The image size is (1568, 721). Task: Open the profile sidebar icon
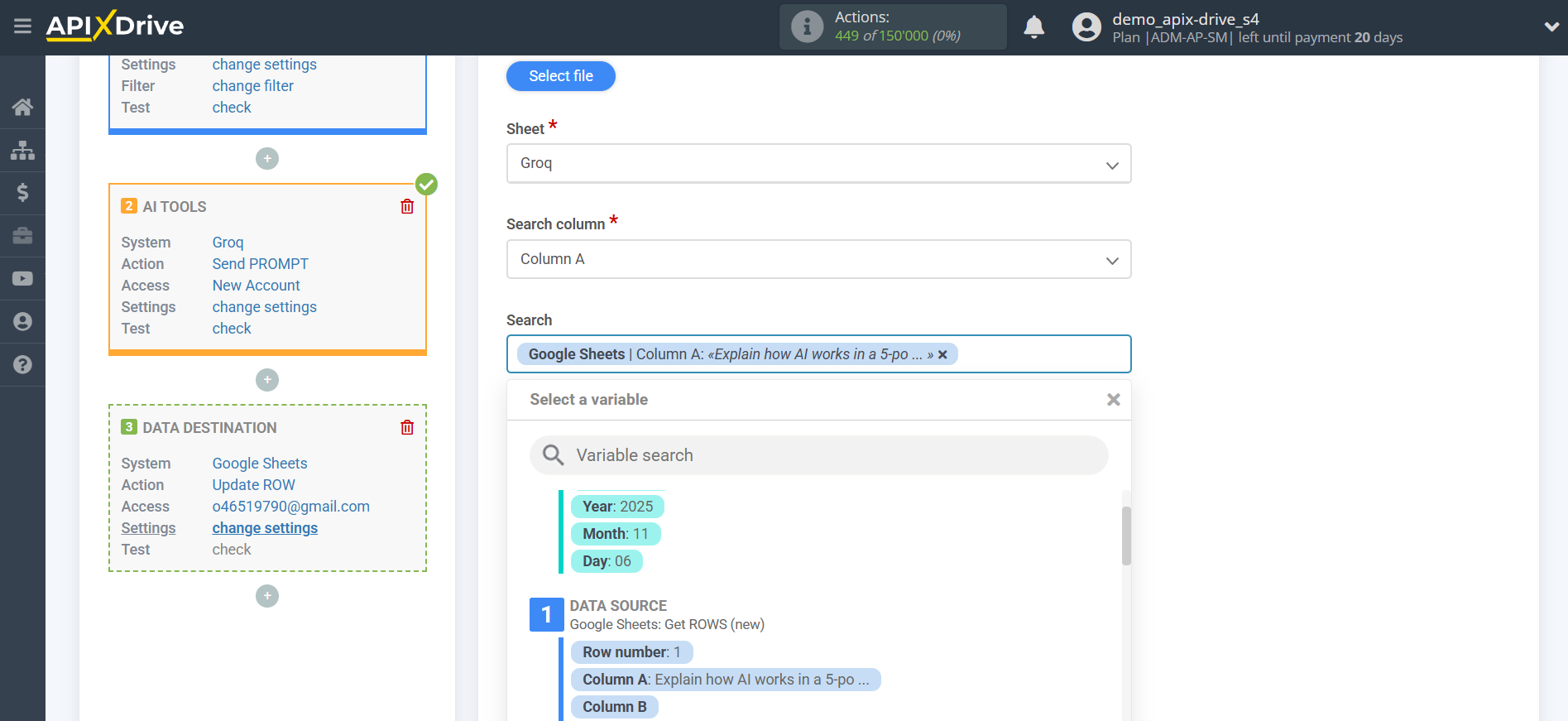pos(22,322)
